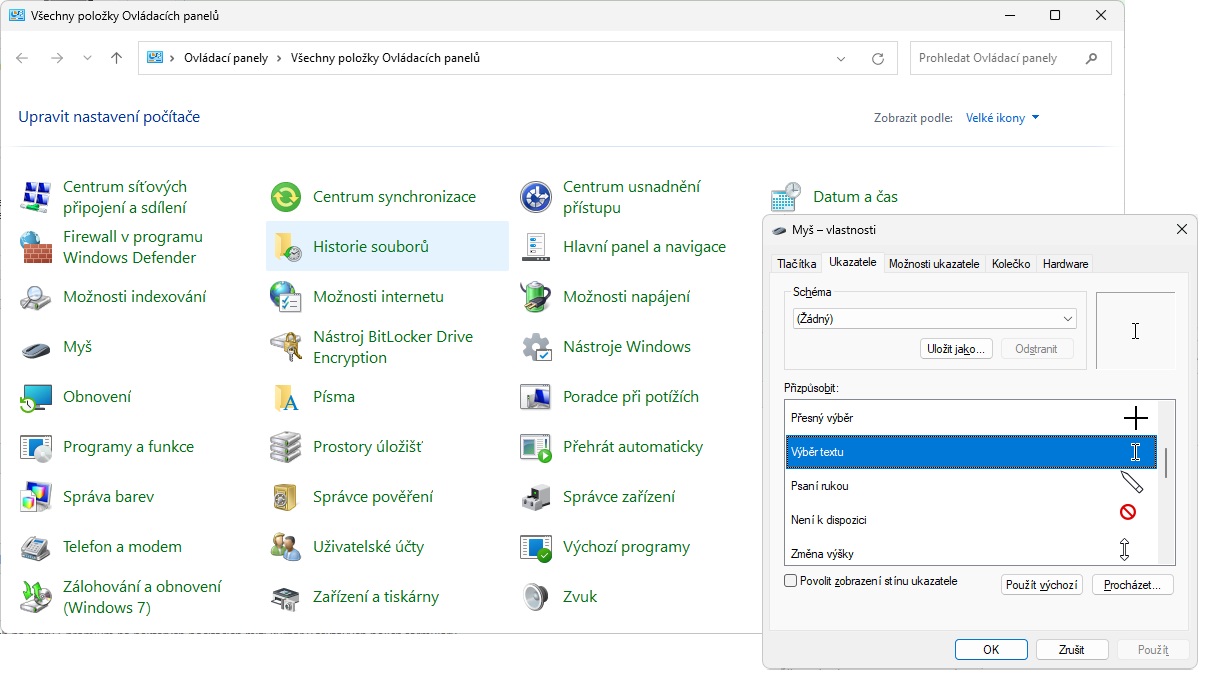1228x691 pixels.
Task: Switch to the Hardware tab
Action: (x=1065, y=264)
